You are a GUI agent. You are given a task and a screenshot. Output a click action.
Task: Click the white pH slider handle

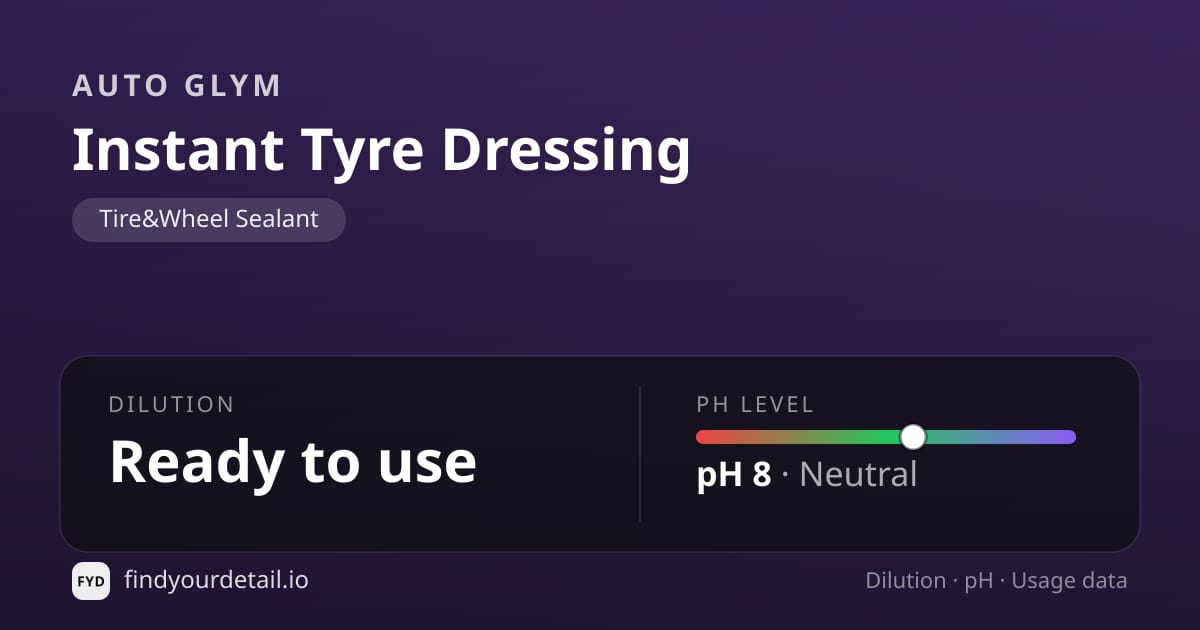tap(913, 437)
